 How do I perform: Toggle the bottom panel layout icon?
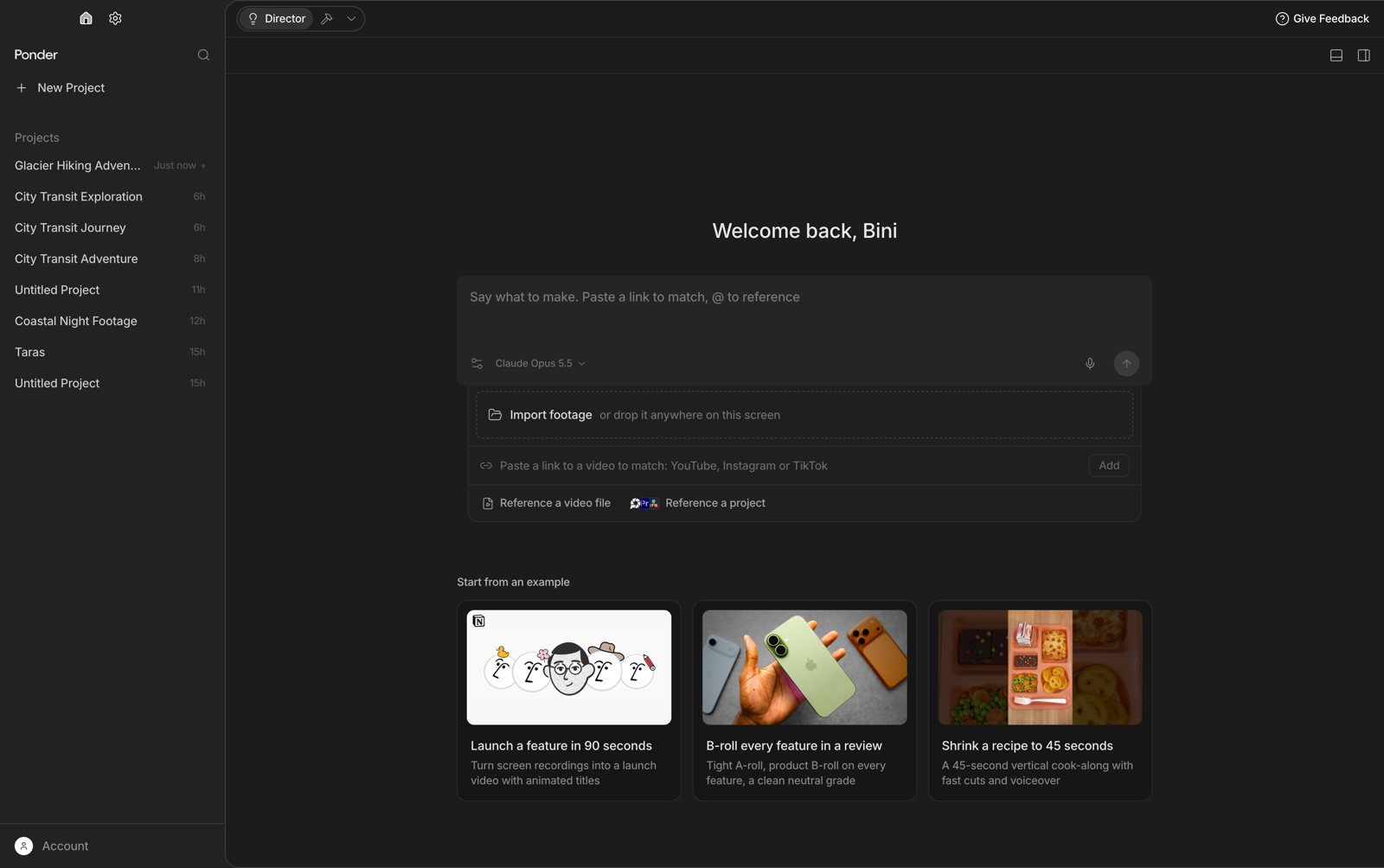coord(1336,55)
